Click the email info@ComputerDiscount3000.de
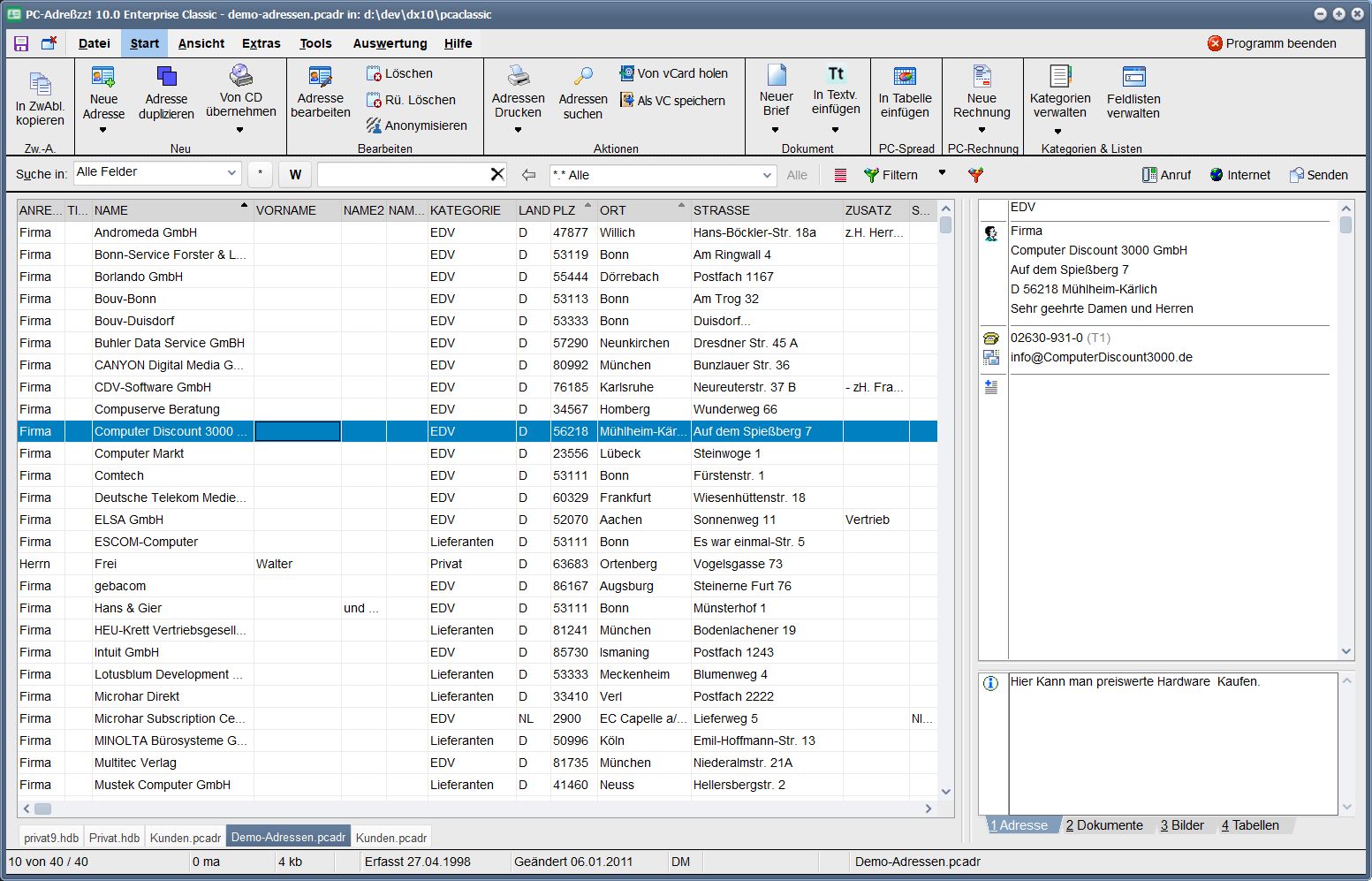Screen dimensions: 1372x881 (1101, 357)
